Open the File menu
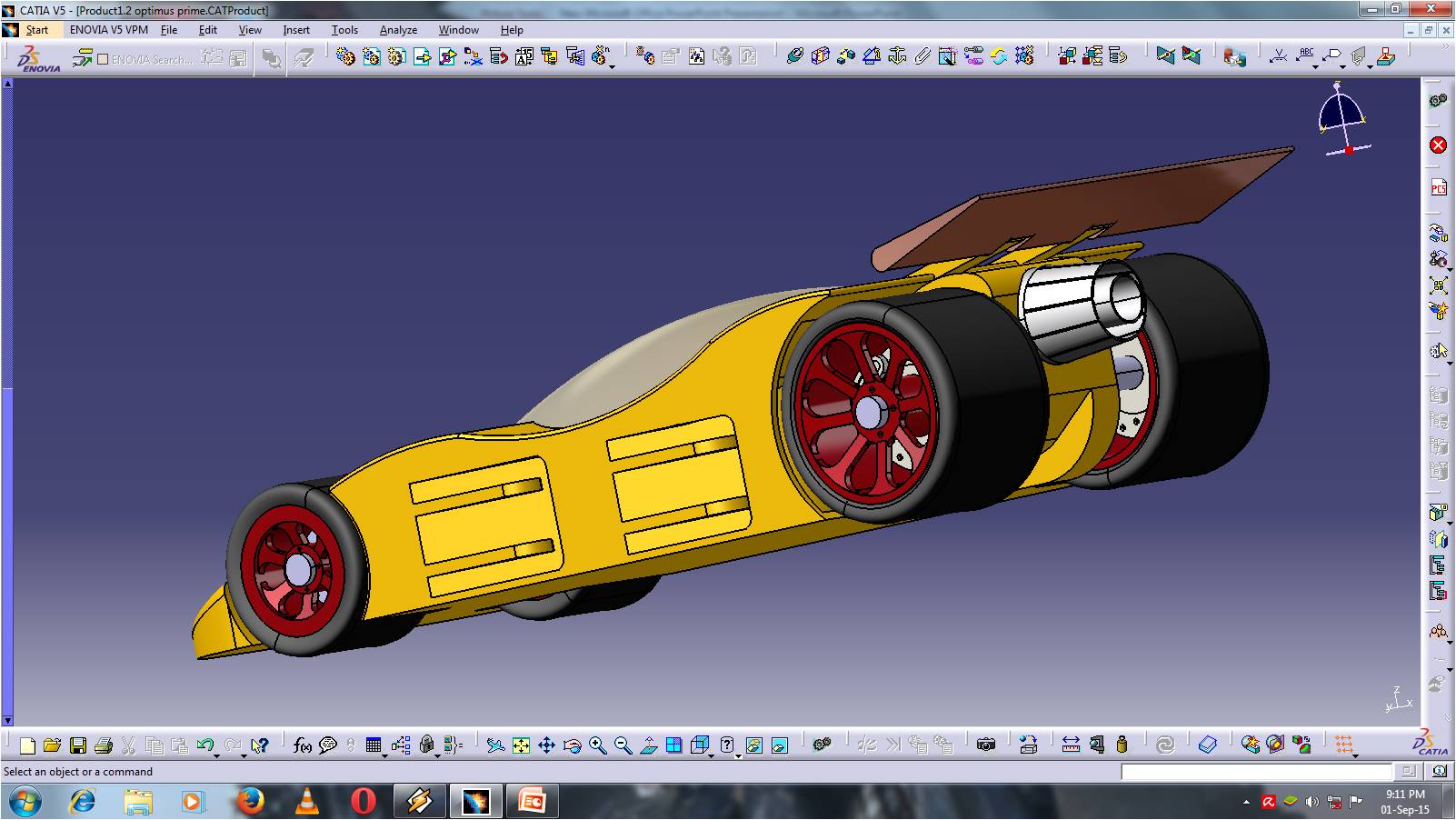 (169, 29)
